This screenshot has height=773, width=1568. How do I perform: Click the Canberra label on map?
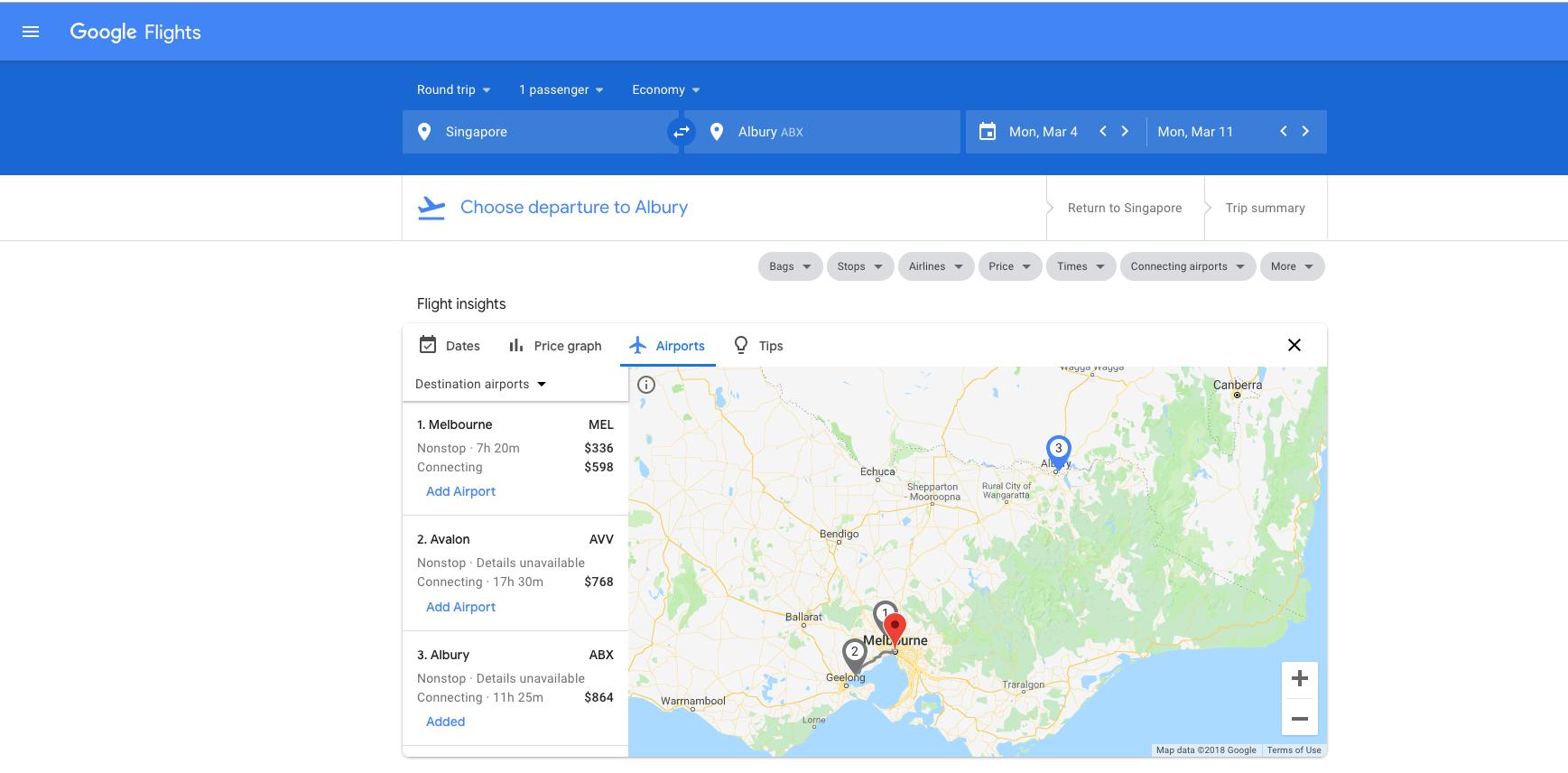[1238, 385]
